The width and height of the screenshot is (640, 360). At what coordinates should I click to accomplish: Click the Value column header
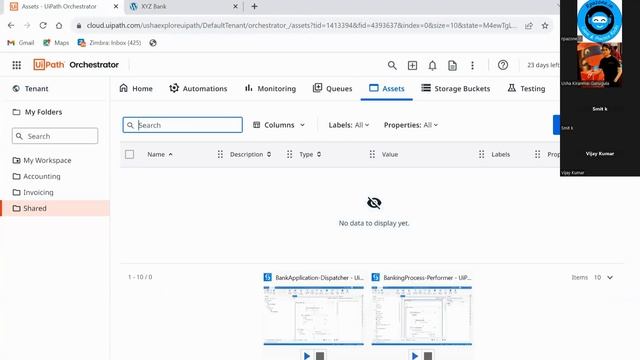pos(390,154)
